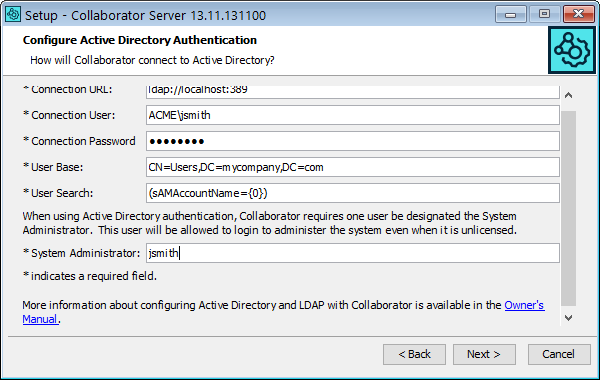Click the vertical scrollbar thumb
This screenshot has height=380, width=600.
pos(569,209)
